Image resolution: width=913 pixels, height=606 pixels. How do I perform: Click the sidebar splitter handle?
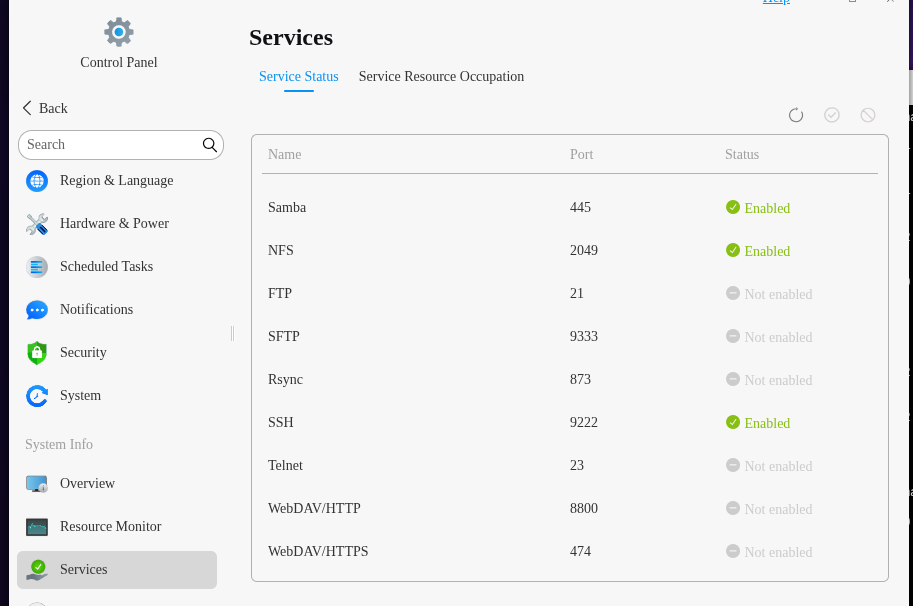click(x=232, y=334)
